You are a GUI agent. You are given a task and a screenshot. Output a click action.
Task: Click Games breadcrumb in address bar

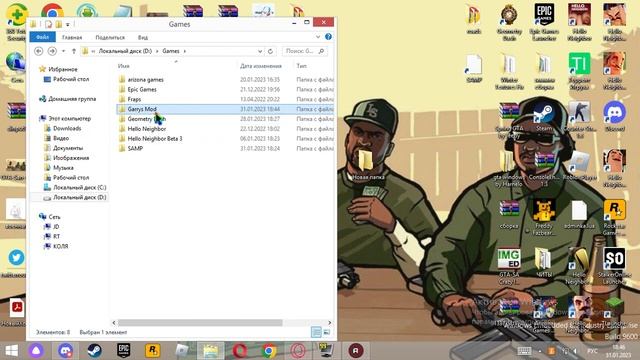(x=171, y=51)
